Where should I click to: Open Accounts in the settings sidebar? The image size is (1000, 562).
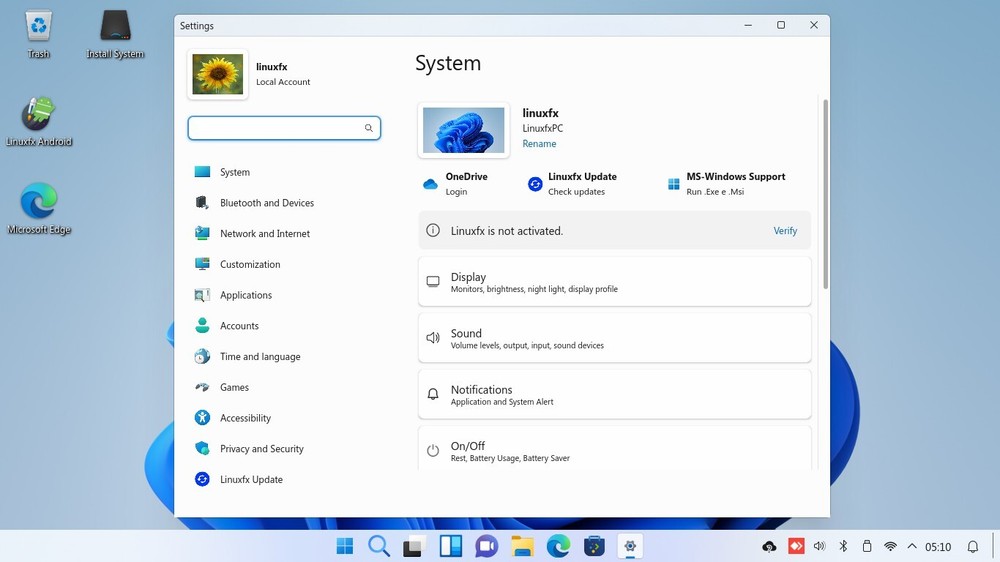click(239, 326)
